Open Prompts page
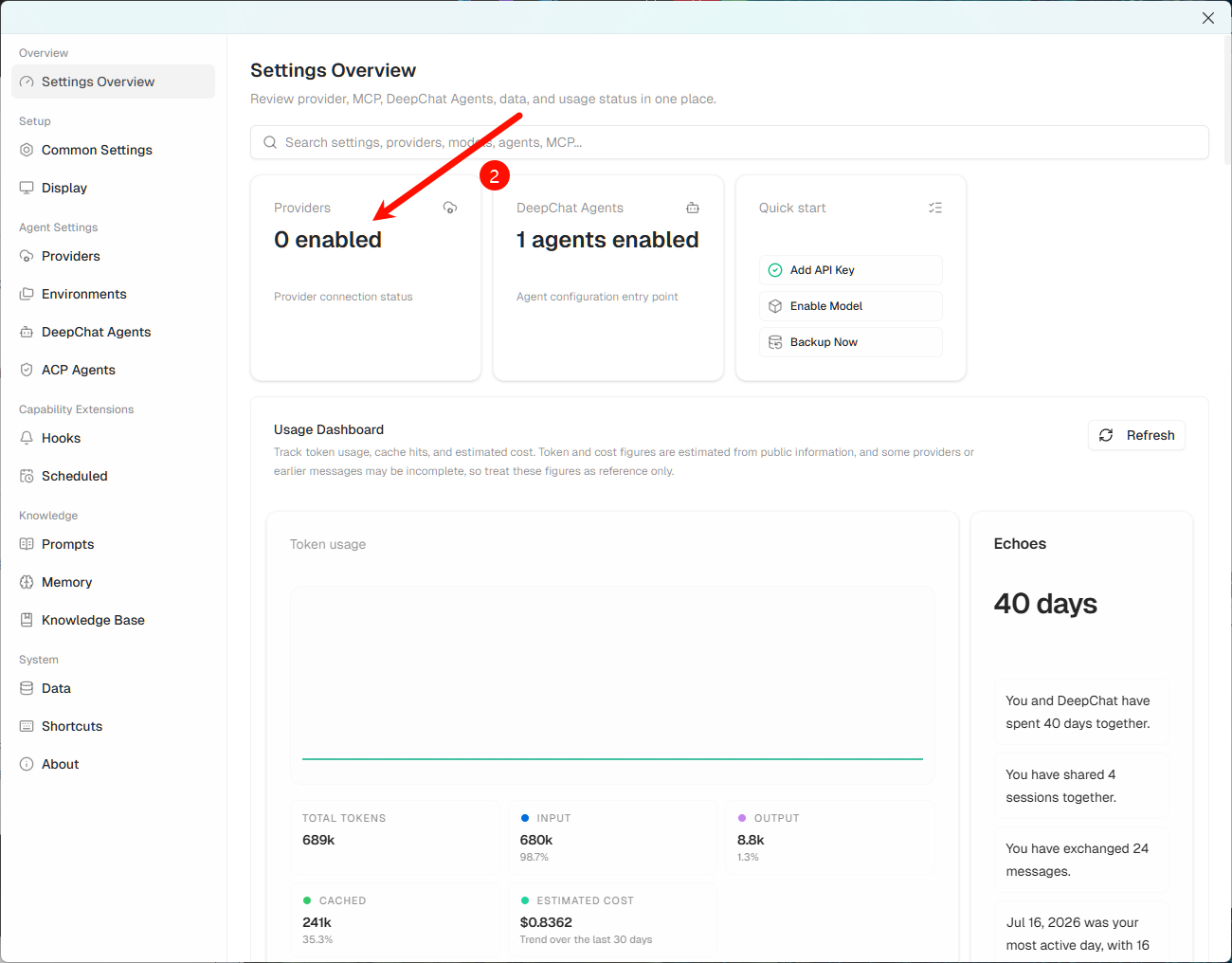The image size is (1232, 963). 113,544
